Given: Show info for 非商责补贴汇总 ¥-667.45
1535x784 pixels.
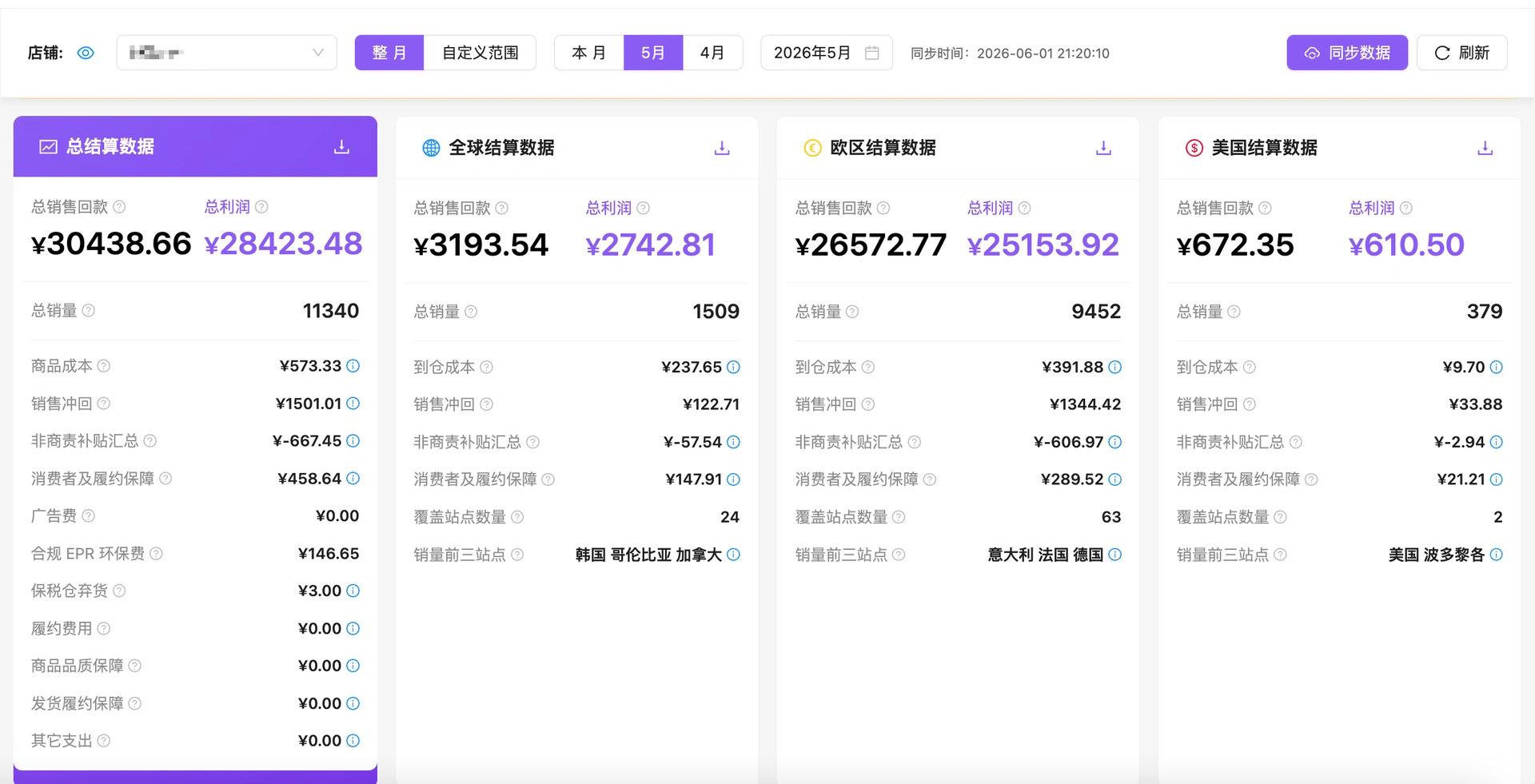Looking at the screenshot, I should 353,440.
